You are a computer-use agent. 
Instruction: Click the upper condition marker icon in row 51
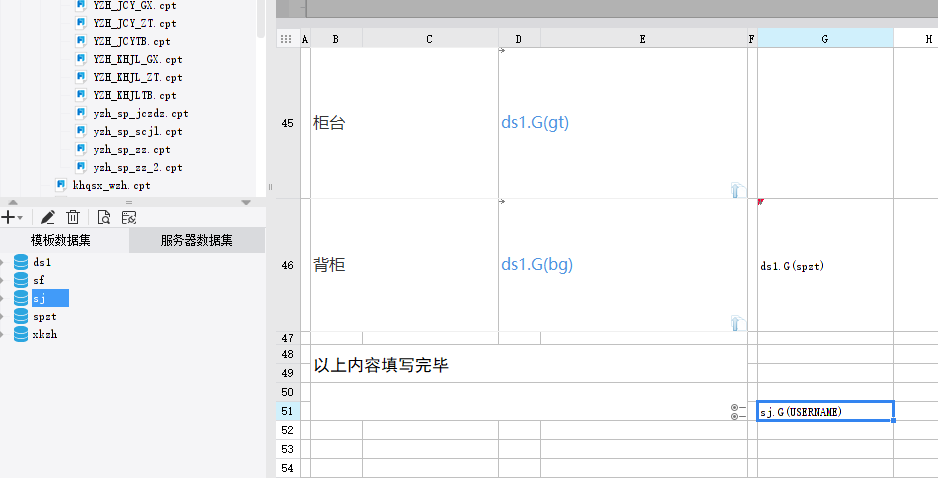coord(738,407)
